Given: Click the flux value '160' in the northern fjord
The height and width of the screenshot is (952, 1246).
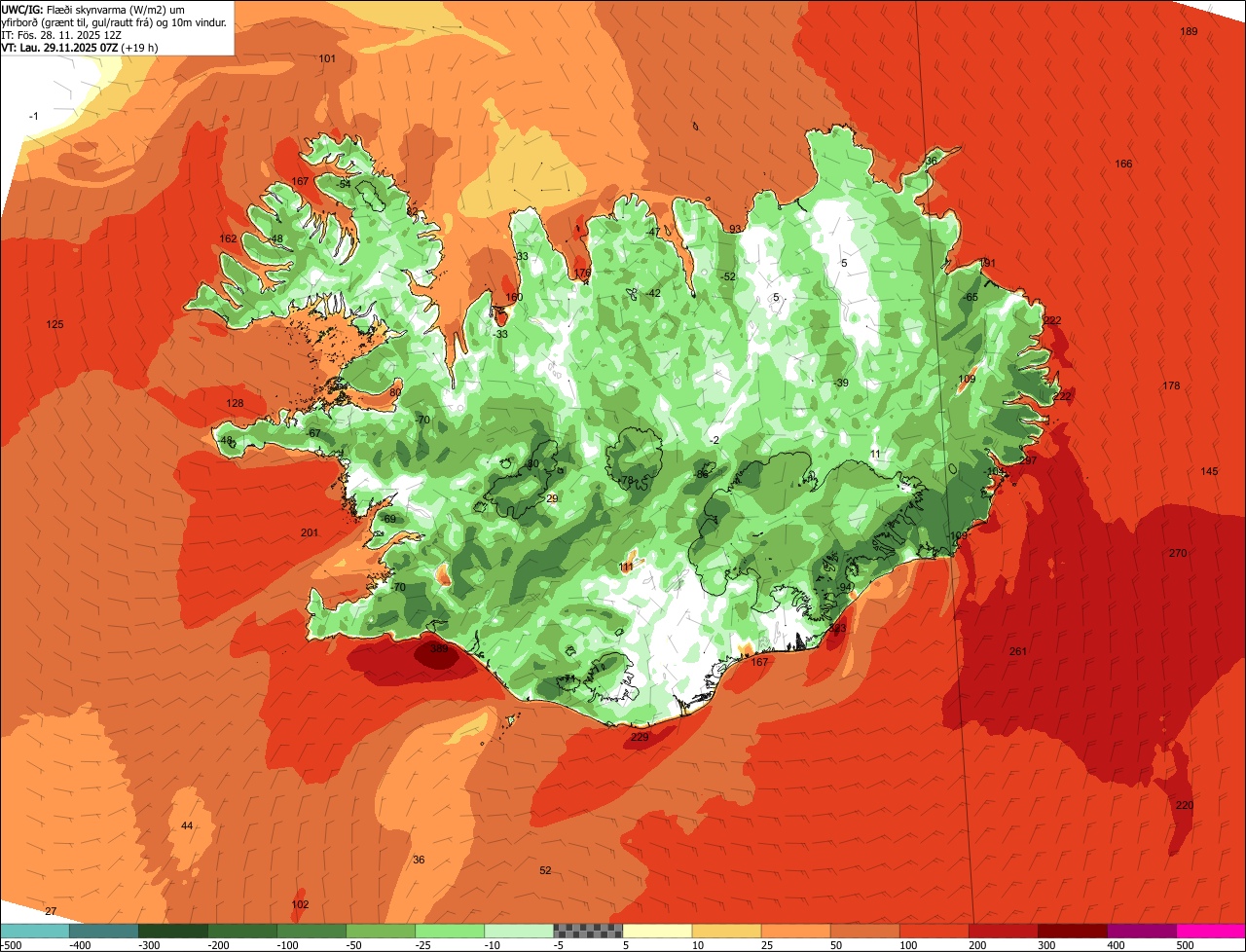Looking at the screenshot, I should [x=514, y=298].
